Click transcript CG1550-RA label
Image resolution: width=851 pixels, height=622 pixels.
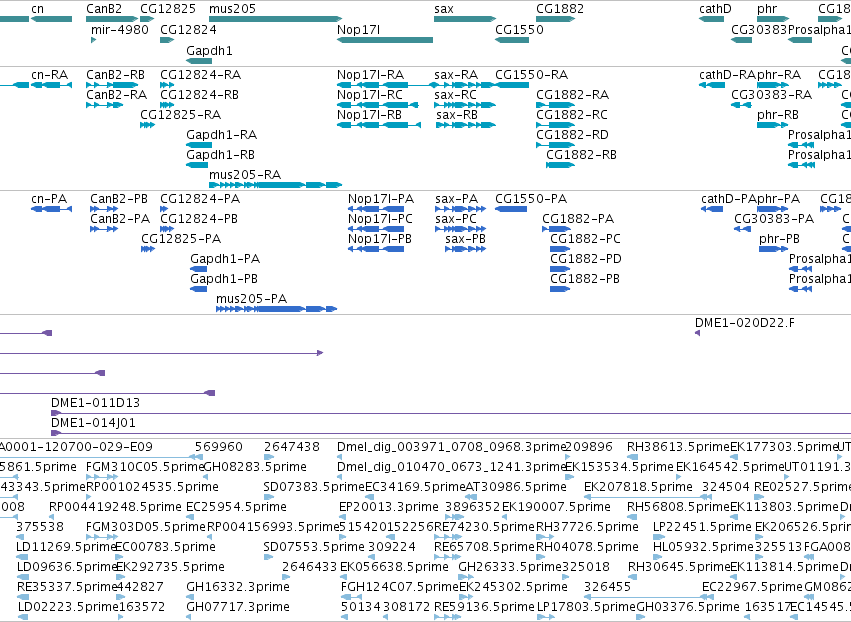pos(531,74)
